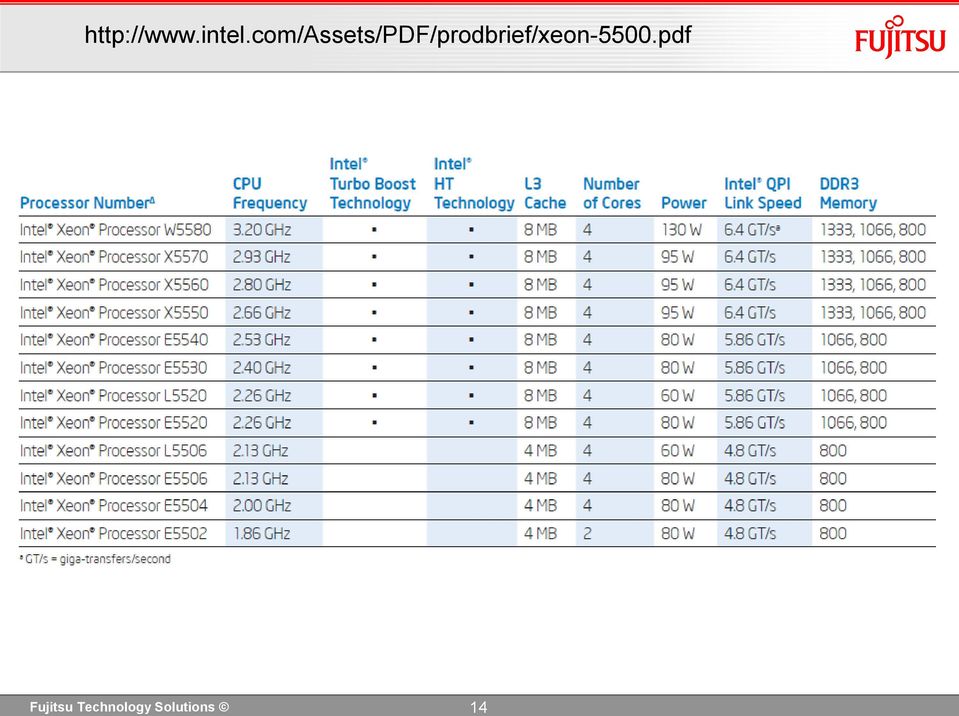
Task: Select Intel Xeon Processor L5520 row name
Action: click(x=114, y=396)
